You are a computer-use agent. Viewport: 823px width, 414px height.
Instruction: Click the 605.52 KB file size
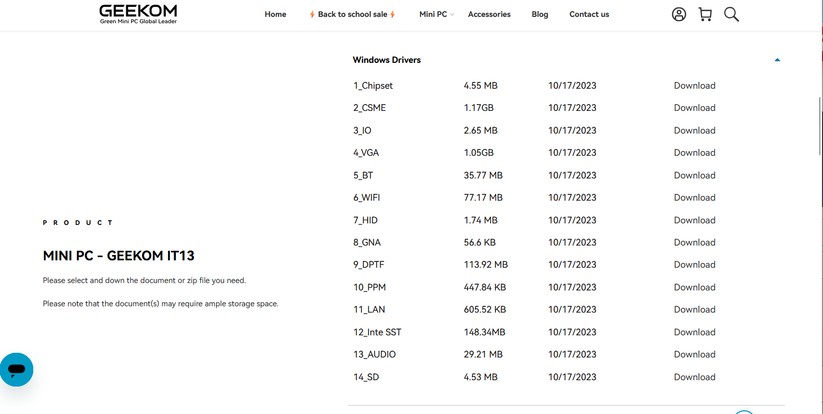pyautogui.click(x=484, y=310)
